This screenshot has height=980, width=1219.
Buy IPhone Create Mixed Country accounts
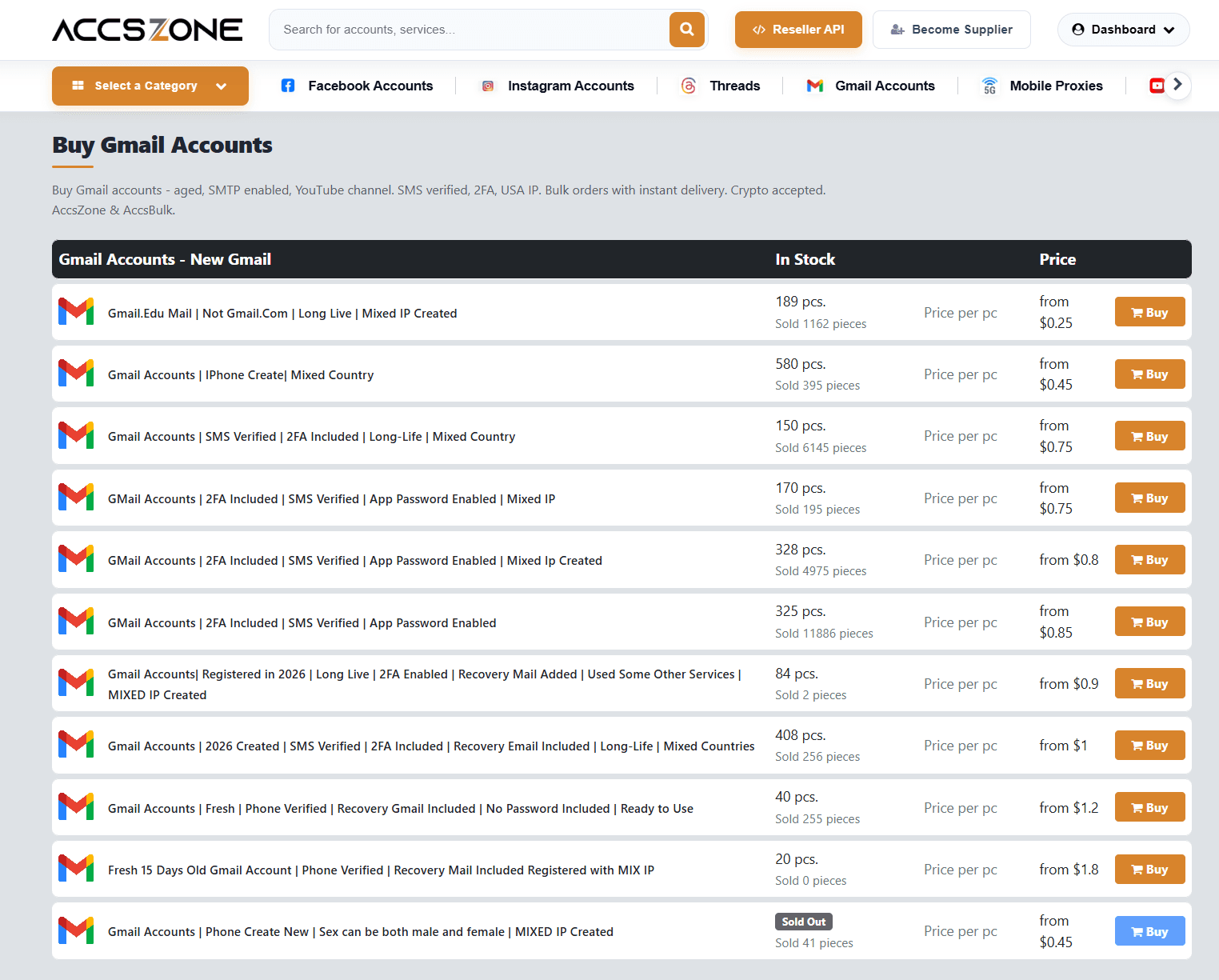(x=1149, y=374)
